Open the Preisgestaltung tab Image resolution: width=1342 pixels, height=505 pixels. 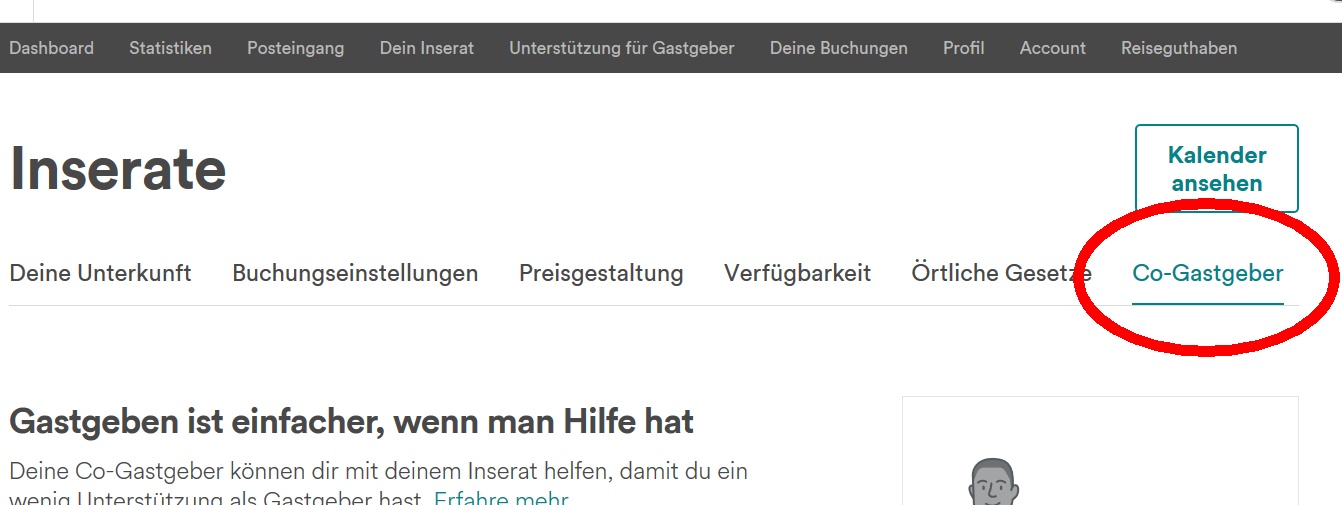(x=601, y=273)
